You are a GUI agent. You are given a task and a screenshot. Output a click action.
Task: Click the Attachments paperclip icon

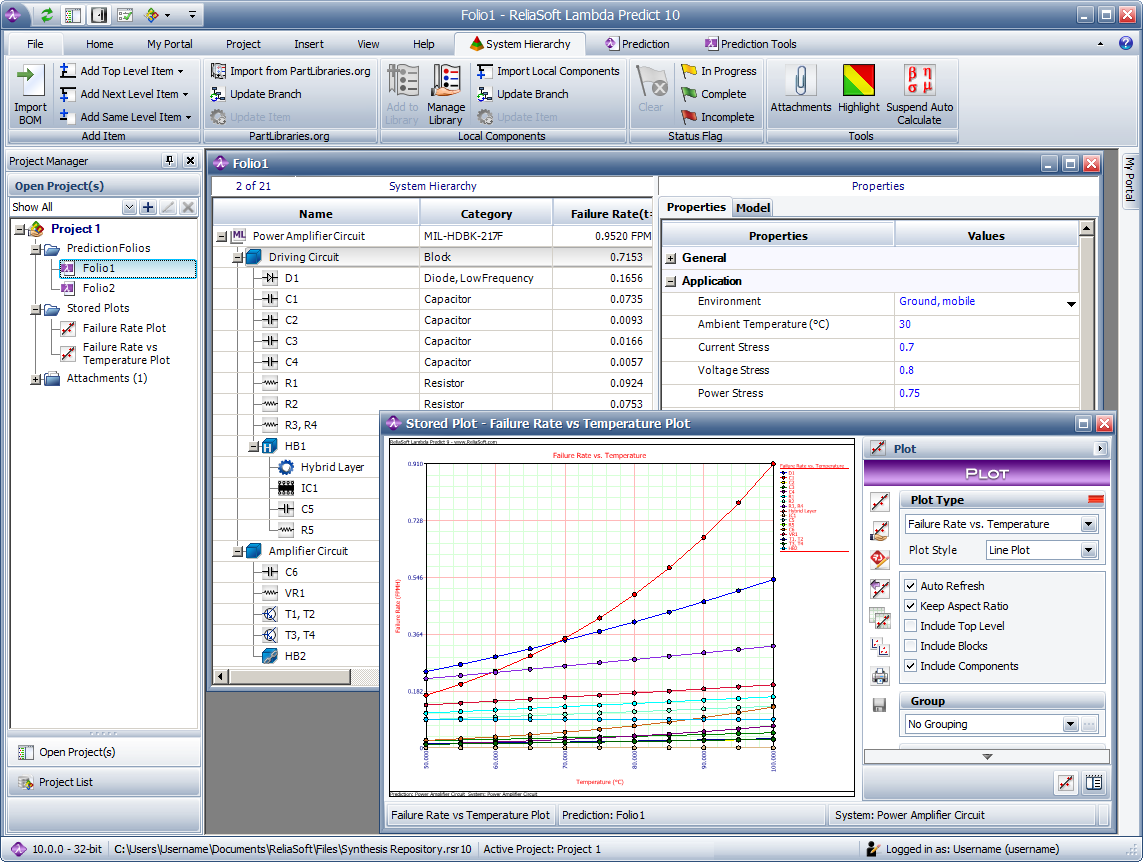coord(800,82)
